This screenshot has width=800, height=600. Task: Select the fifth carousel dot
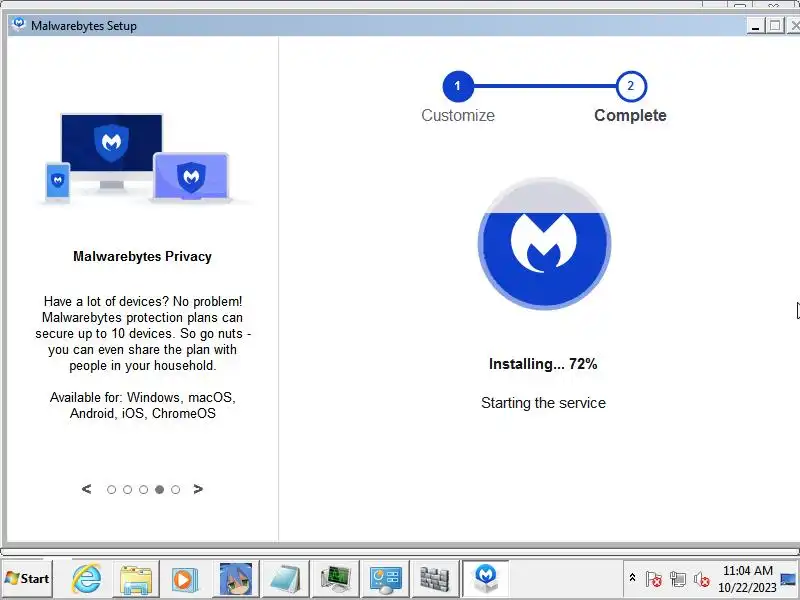[176, 490]
